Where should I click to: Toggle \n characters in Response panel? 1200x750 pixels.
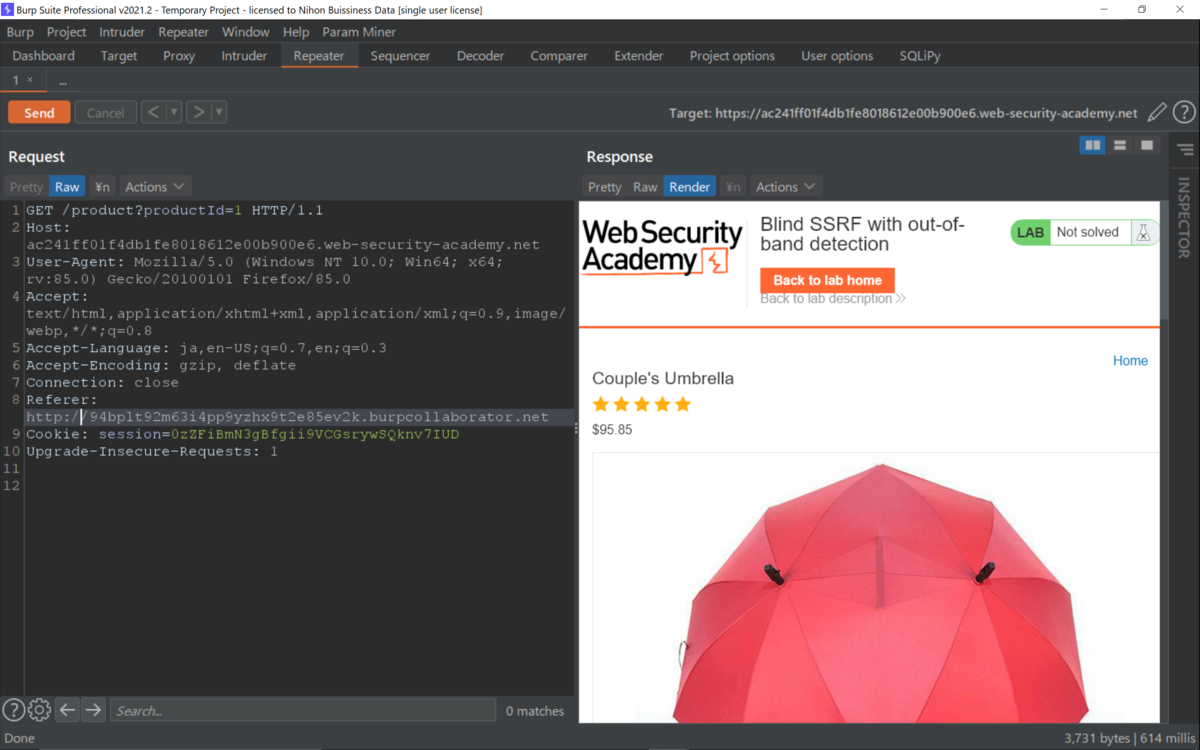pos(733,187)
